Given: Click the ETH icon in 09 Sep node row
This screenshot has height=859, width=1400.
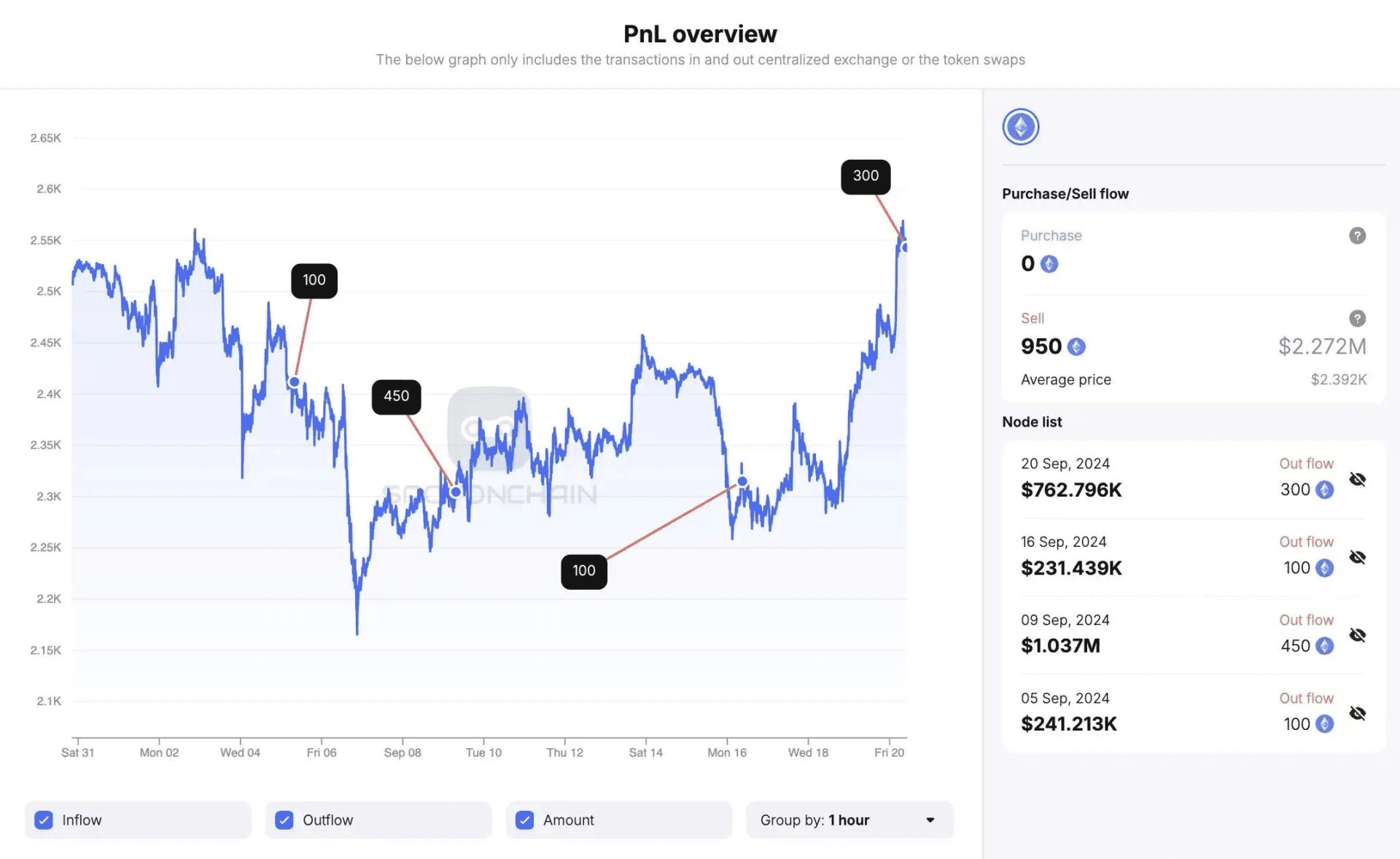Looking at the screenshot, I should point(1324,646).
